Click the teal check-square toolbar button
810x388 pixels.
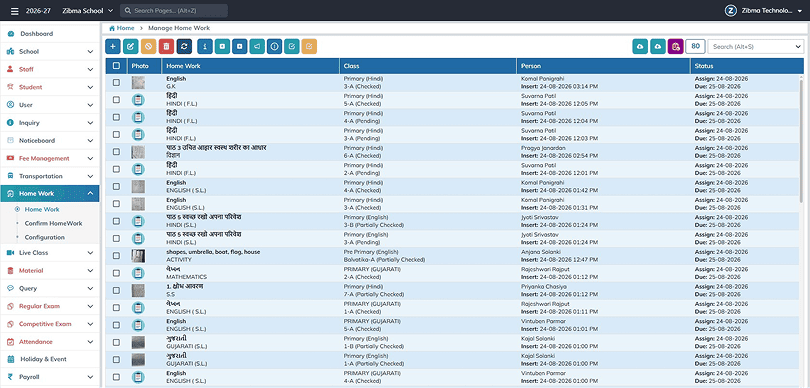coord(292,46)
